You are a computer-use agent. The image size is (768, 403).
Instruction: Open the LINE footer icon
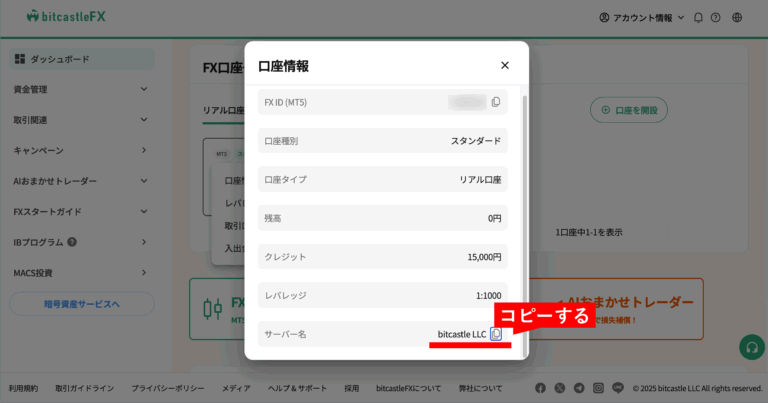tap(618, 388)
